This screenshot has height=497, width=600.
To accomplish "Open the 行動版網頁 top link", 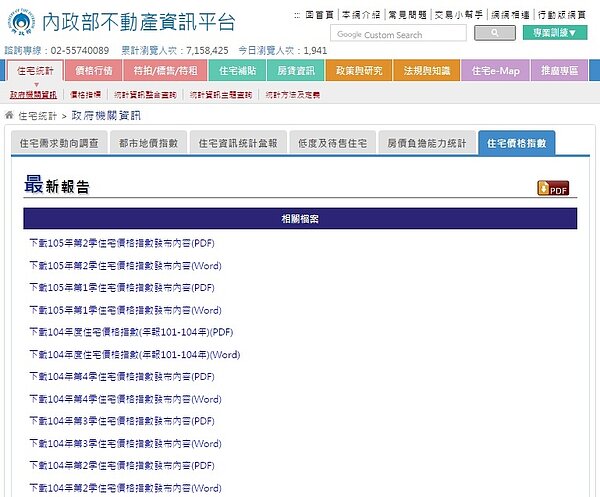I will click(562, 15).
